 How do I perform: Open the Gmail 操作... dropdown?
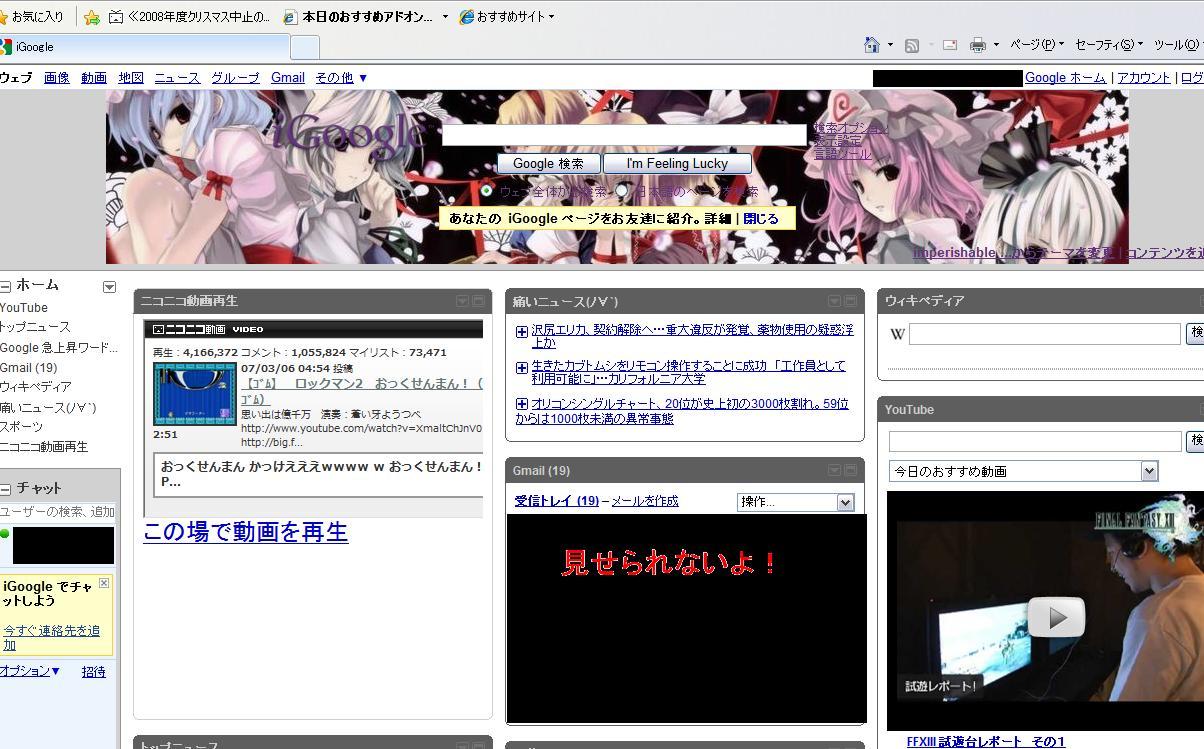click(x=795, y=502)
